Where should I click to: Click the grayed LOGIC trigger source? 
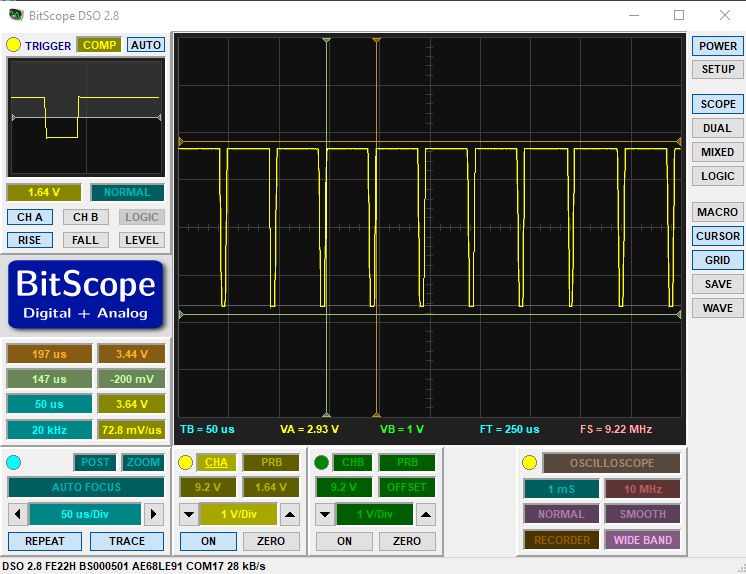pyautogui.click(x=142, y=217)
